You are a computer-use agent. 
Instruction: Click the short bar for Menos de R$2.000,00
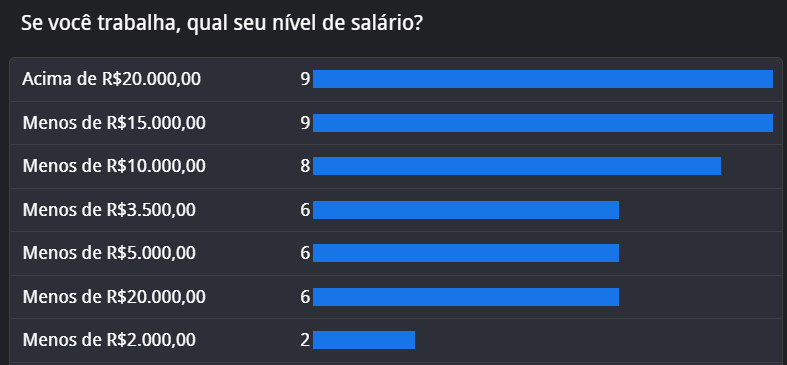(364, 340)
